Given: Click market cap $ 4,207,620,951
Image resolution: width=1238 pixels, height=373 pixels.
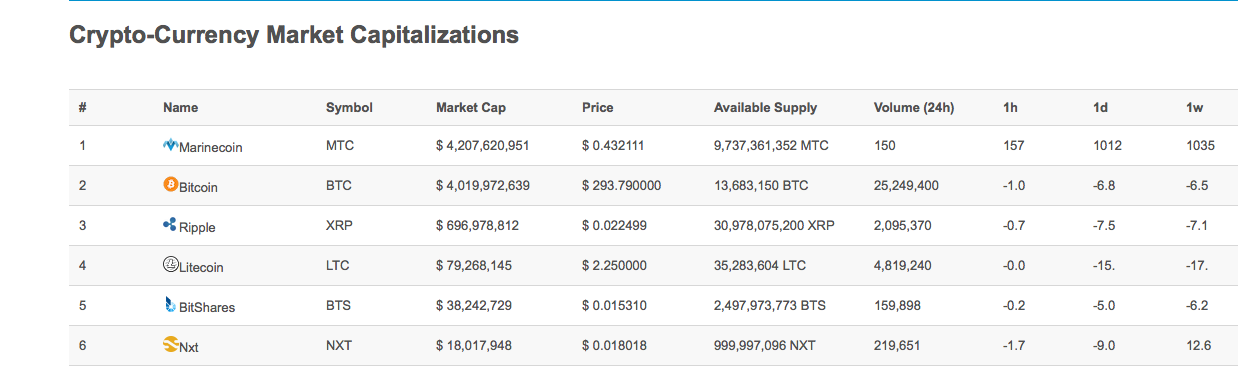Looking at the screenshot, I should point(482,145).
